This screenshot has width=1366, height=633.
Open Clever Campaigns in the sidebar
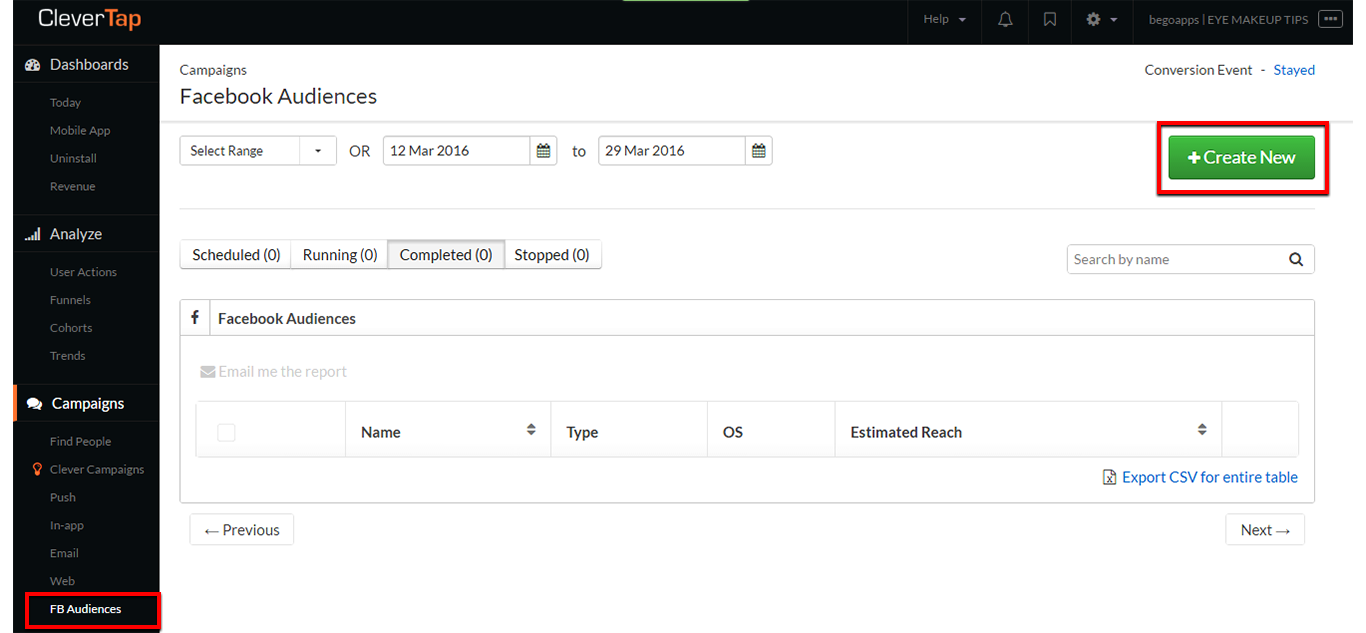click(x=97, y=470)
